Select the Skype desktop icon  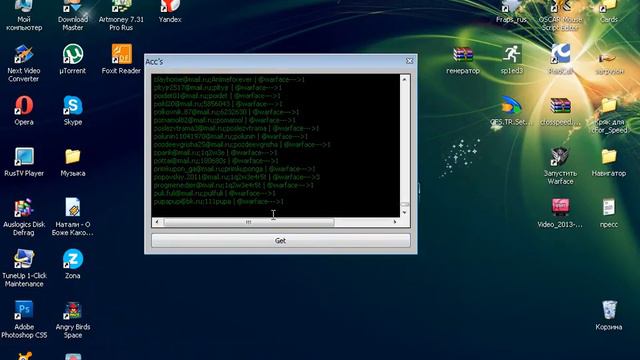click(73, 111)
